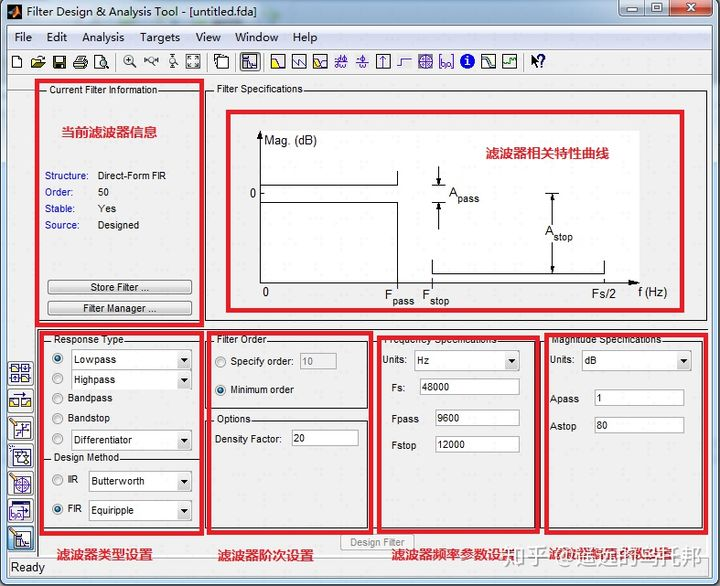This screenshot has width=720, height=586.
Task: Open the frequency Units Hz dropdown
Action: click(x=512, y=361)
